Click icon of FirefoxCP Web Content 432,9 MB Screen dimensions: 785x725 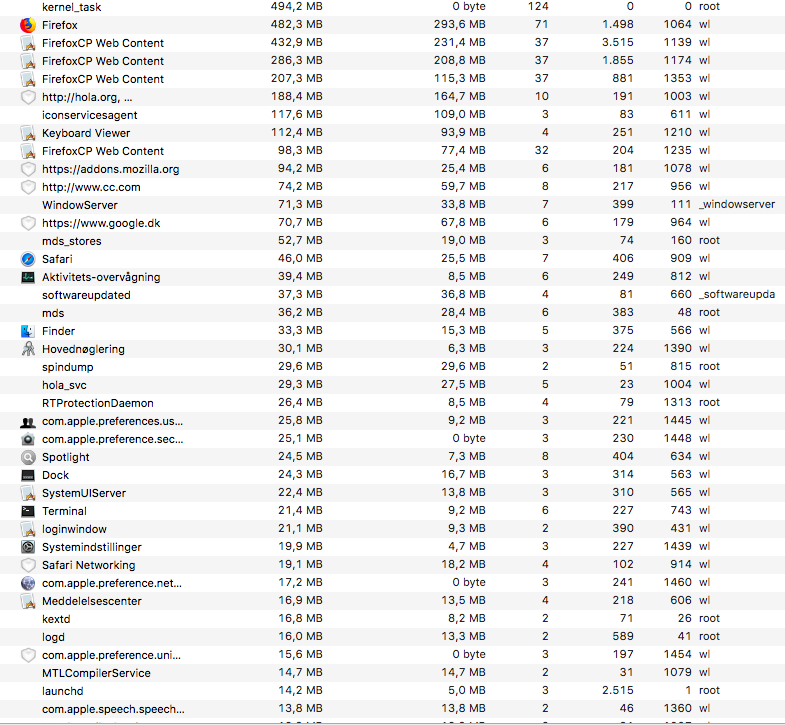pos(28,43)
